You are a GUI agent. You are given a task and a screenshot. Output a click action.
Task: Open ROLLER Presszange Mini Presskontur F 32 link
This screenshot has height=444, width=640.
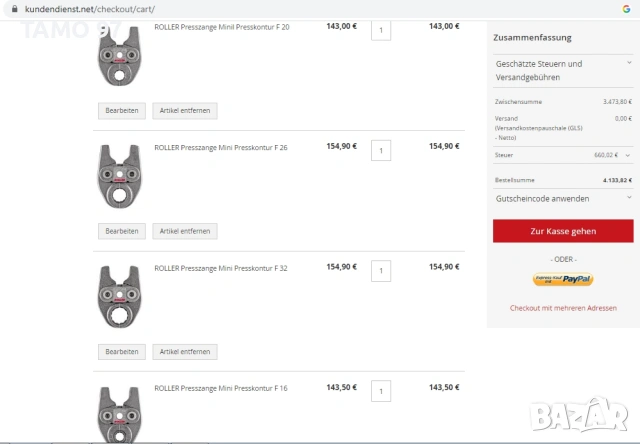point(220,268)
